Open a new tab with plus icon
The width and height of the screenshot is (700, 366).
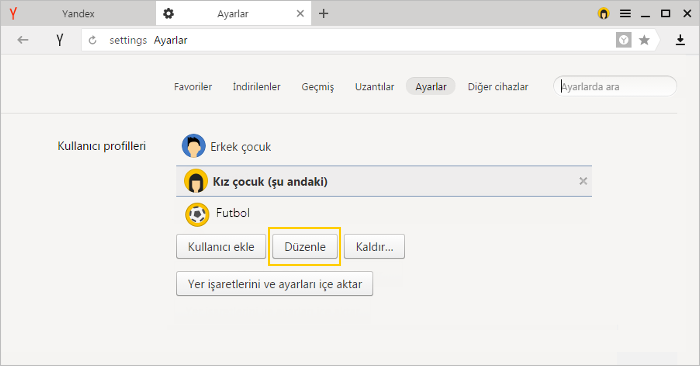pyautogui.click(x=323, y=13)
